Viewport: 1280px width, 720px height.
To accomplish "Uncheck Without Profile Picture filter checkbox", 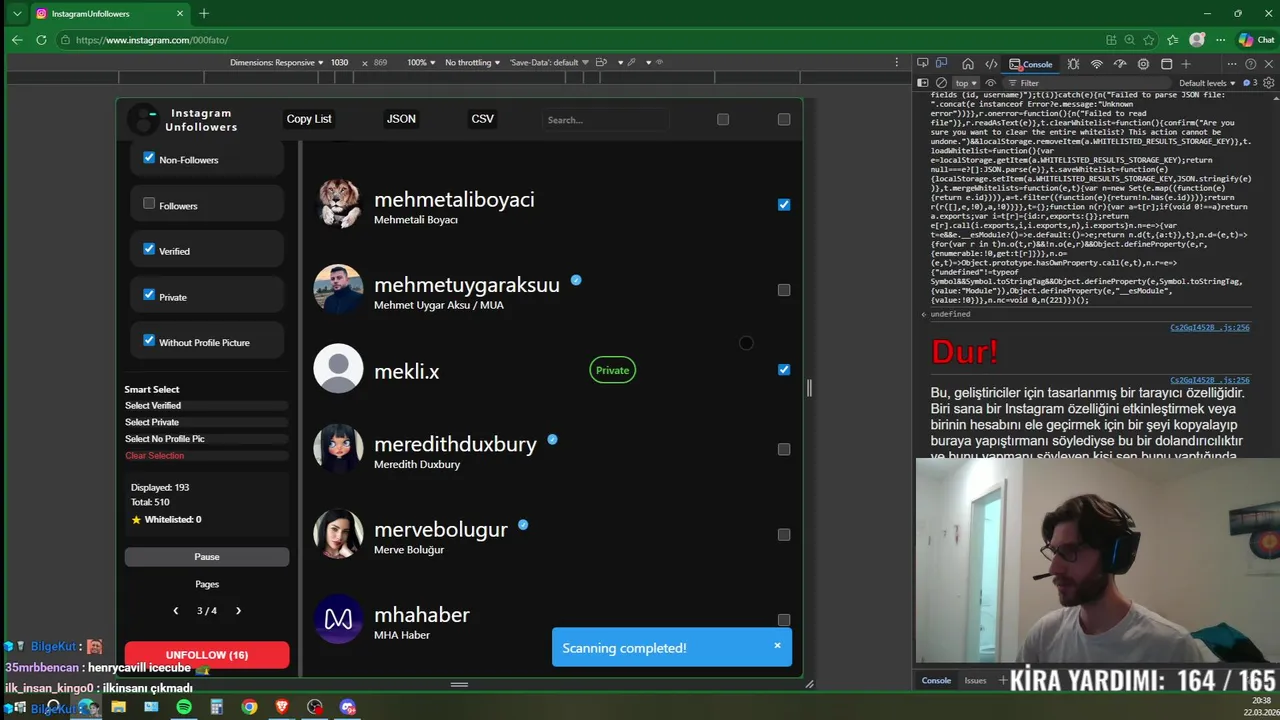I will click(149, 341).
